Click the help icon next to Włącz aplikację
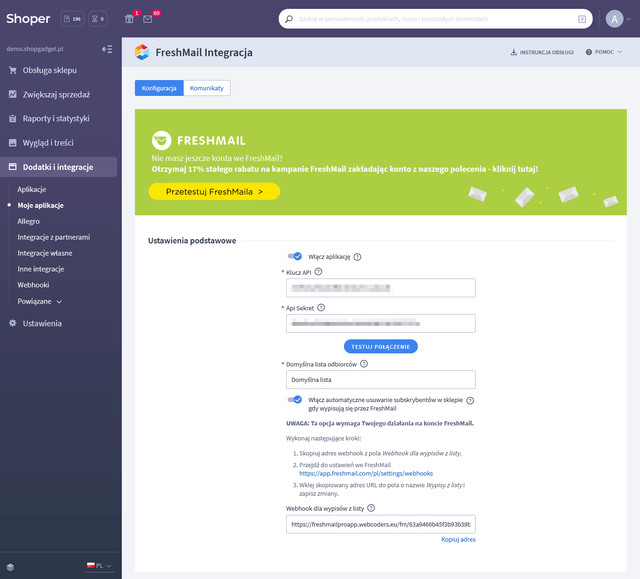The height and width of the screenshot is (579, 640). 357,257
